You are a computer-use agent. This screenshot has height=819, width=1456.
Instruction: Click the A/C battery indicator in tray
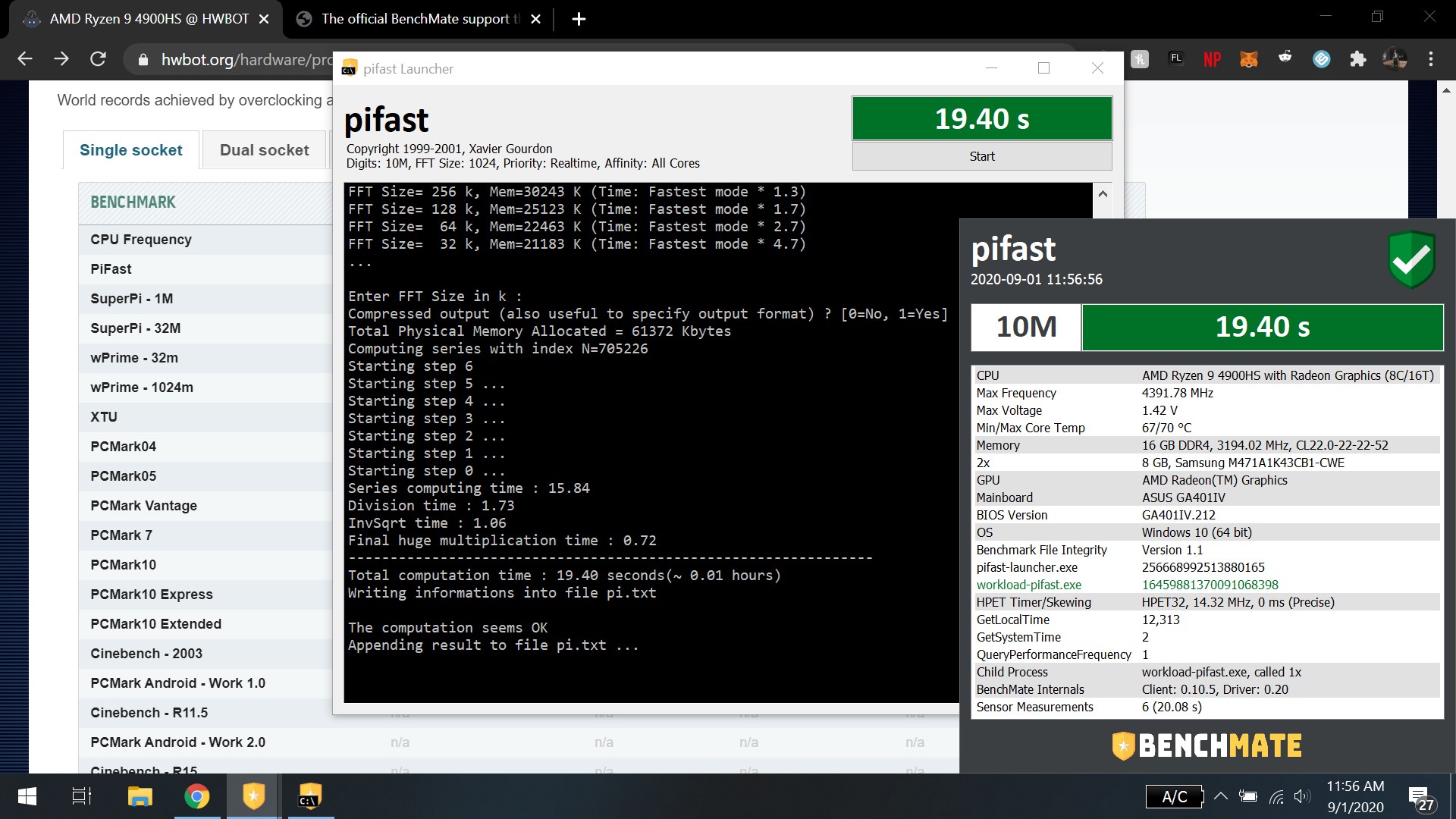(1174, 796)
